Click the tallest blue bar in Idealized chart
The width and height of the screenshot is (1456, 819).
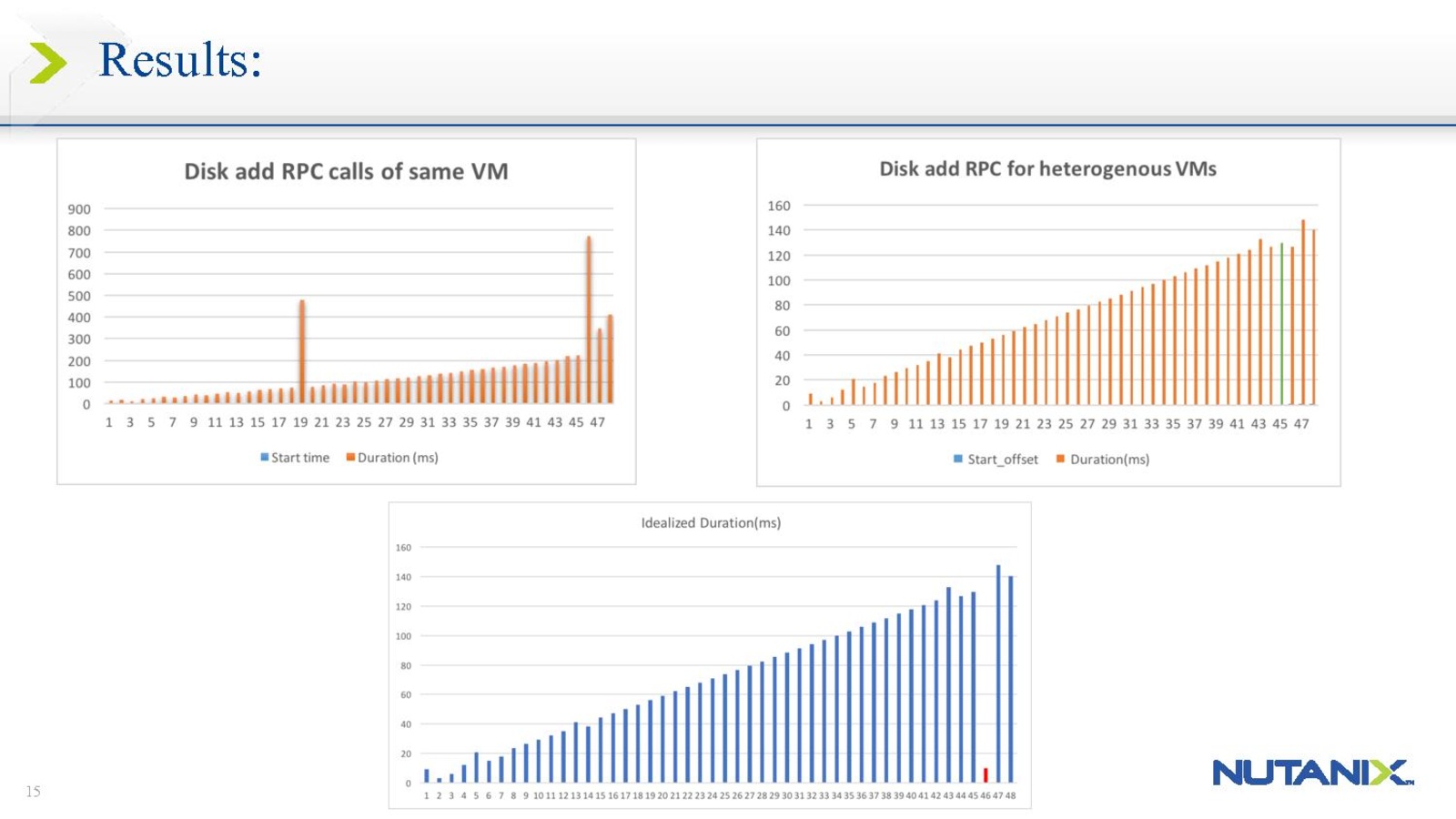click(x=998, y=673)
